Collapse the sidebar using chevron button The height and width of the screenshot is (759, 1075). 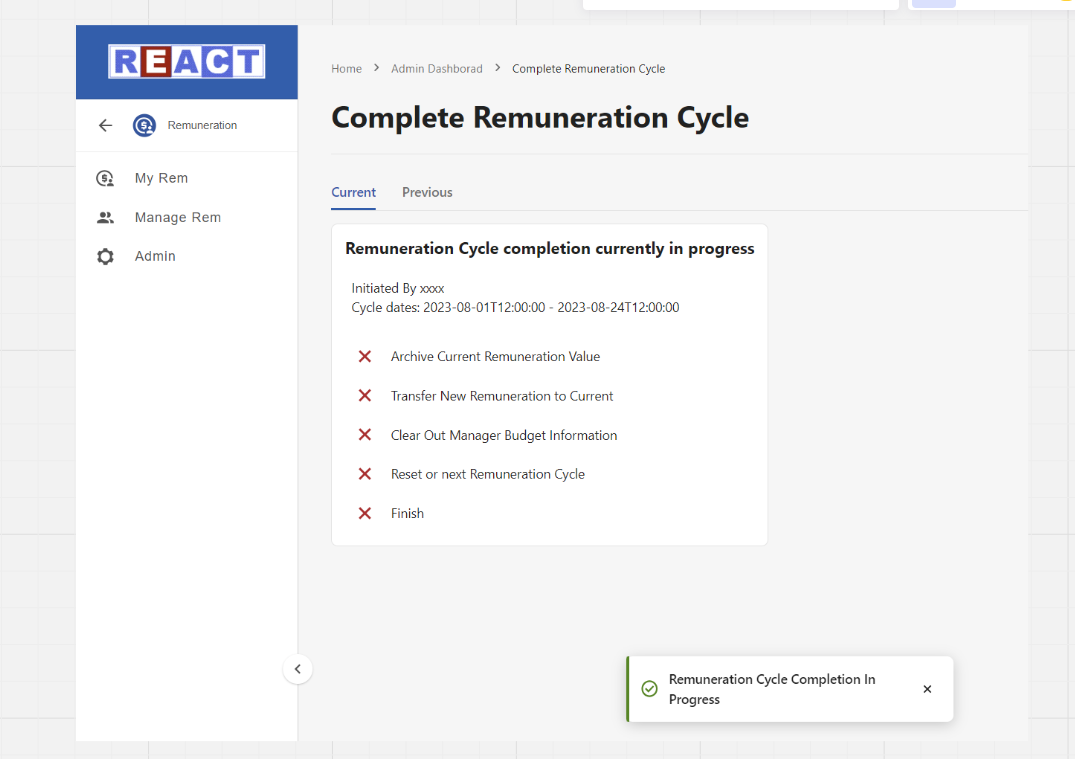[297, 669]
